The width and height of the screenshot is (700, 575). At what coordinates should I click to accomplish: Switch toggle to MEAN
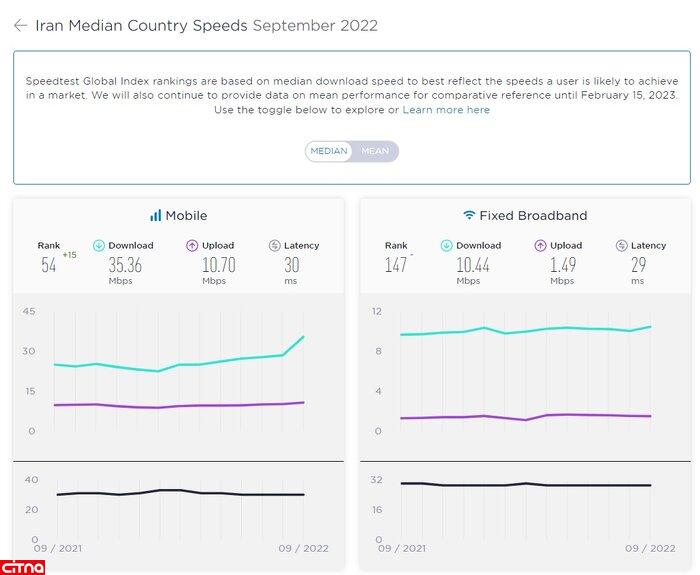click(375, 151)
